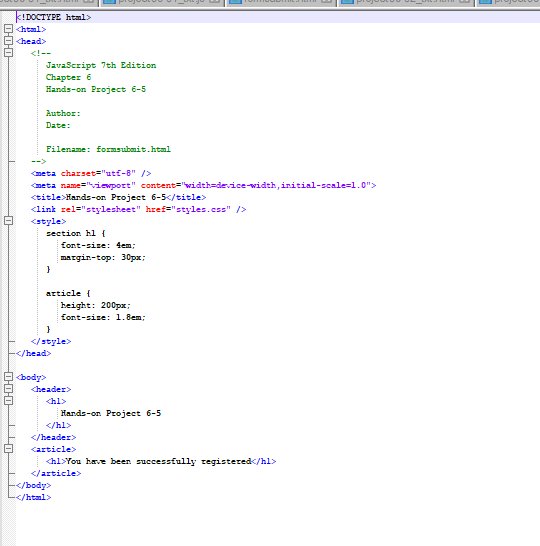This screenshot has width=540, height=546.
Task: Click the opening <style> tag text
Action: click(48, 221)
